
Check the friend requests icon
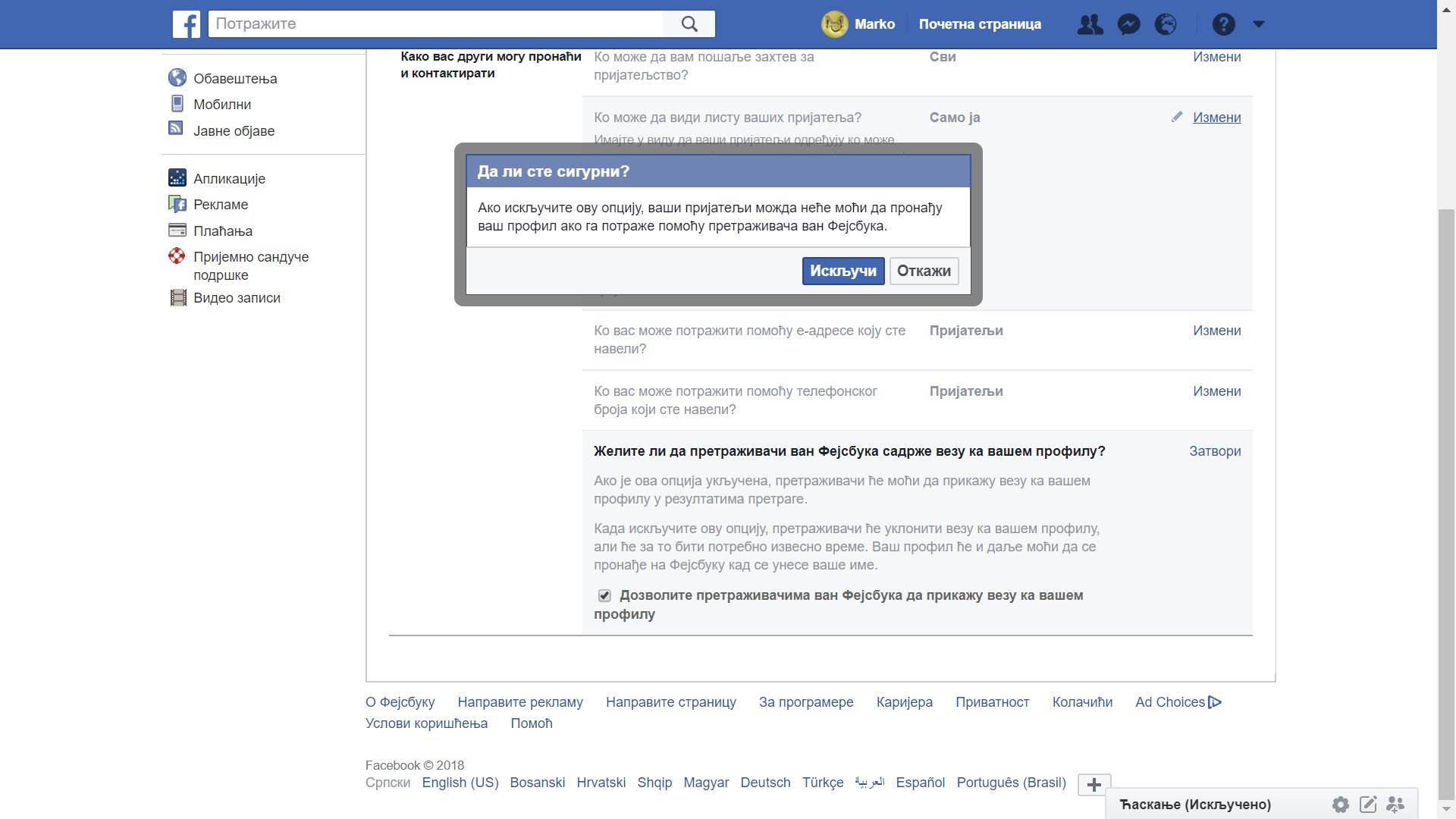pos(1090,24)
